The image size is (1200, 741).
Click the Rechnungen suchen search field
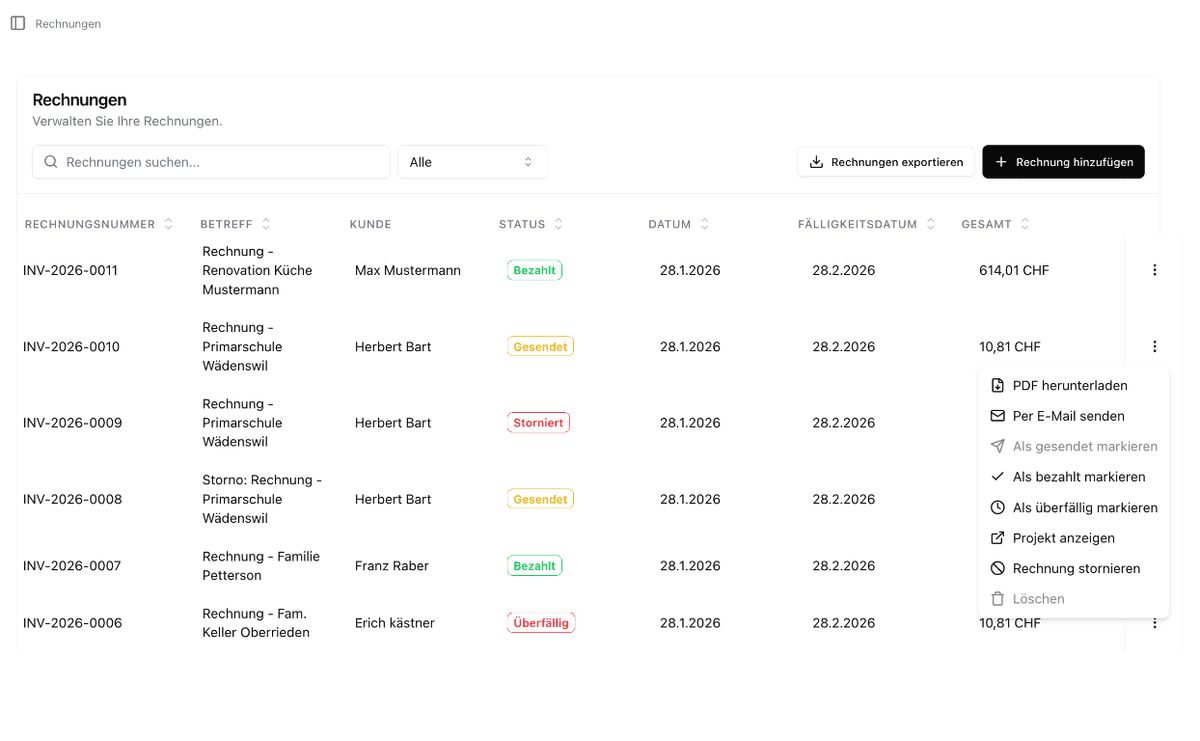click(211, 162)
